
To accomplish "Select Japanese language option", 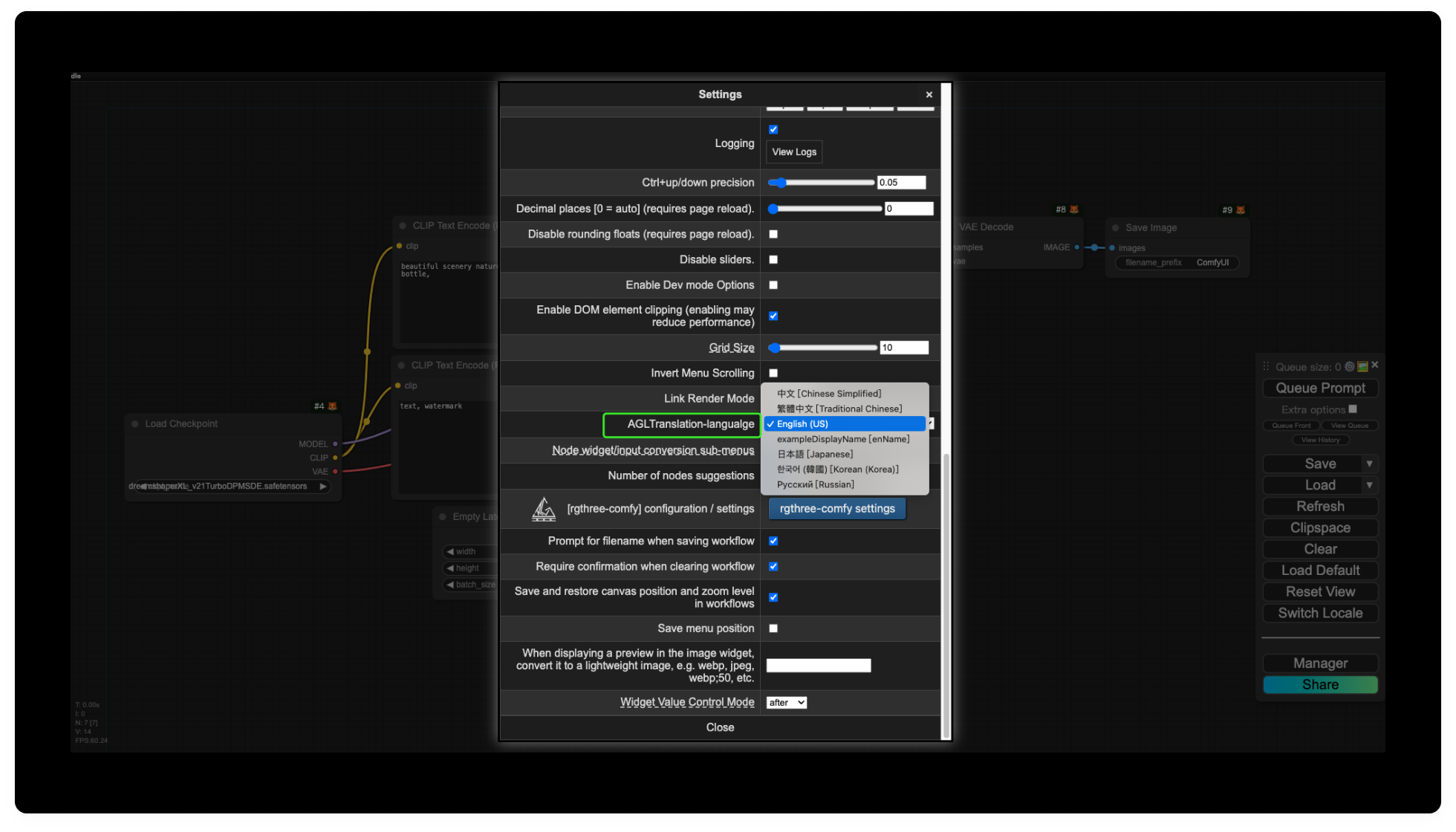I will point(815,455).
